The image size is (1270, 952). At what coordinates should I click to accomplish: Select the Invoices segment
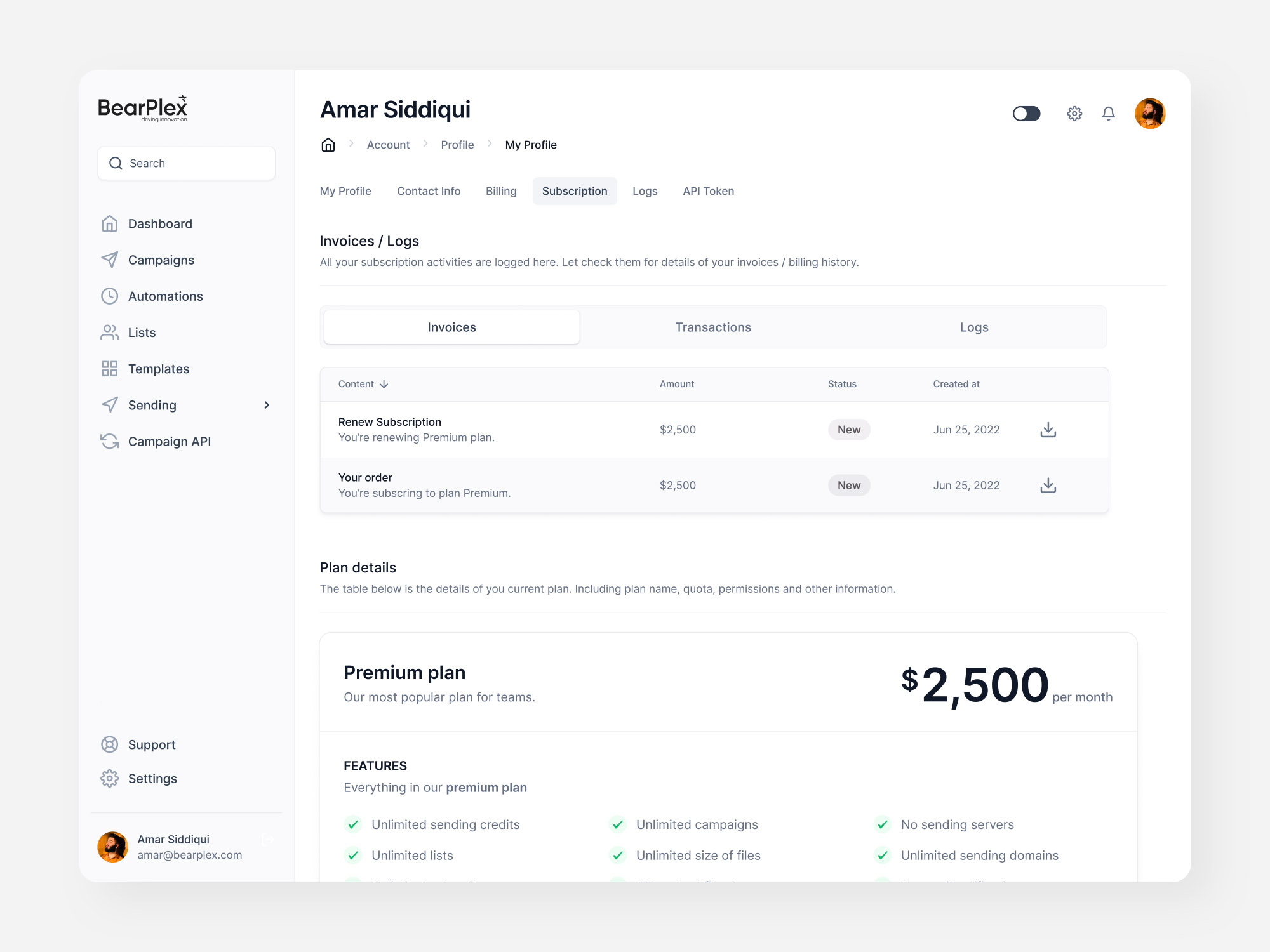[451, 327]
